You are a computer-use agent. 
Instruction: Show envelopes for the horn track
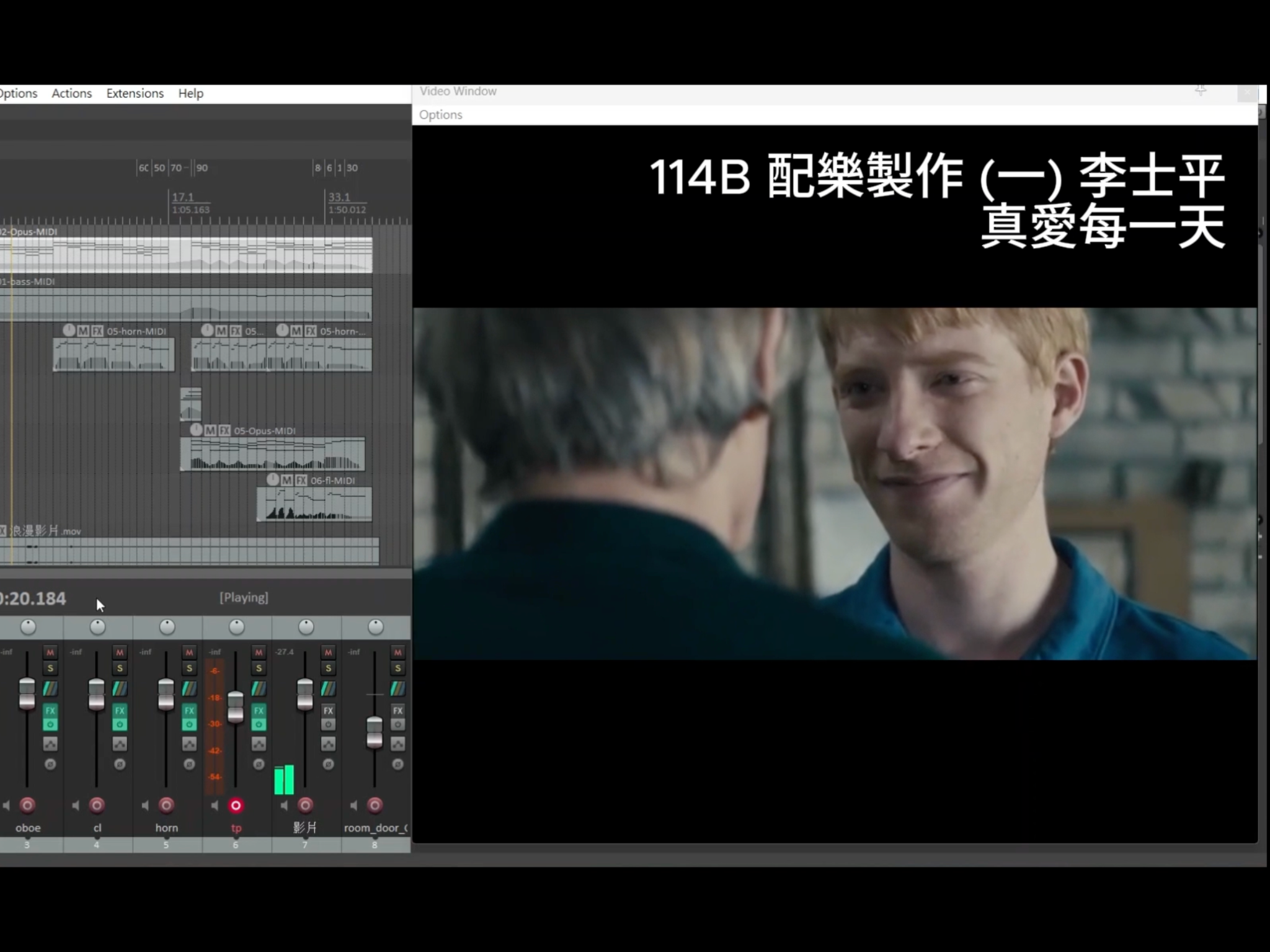[x=189, y=744]
